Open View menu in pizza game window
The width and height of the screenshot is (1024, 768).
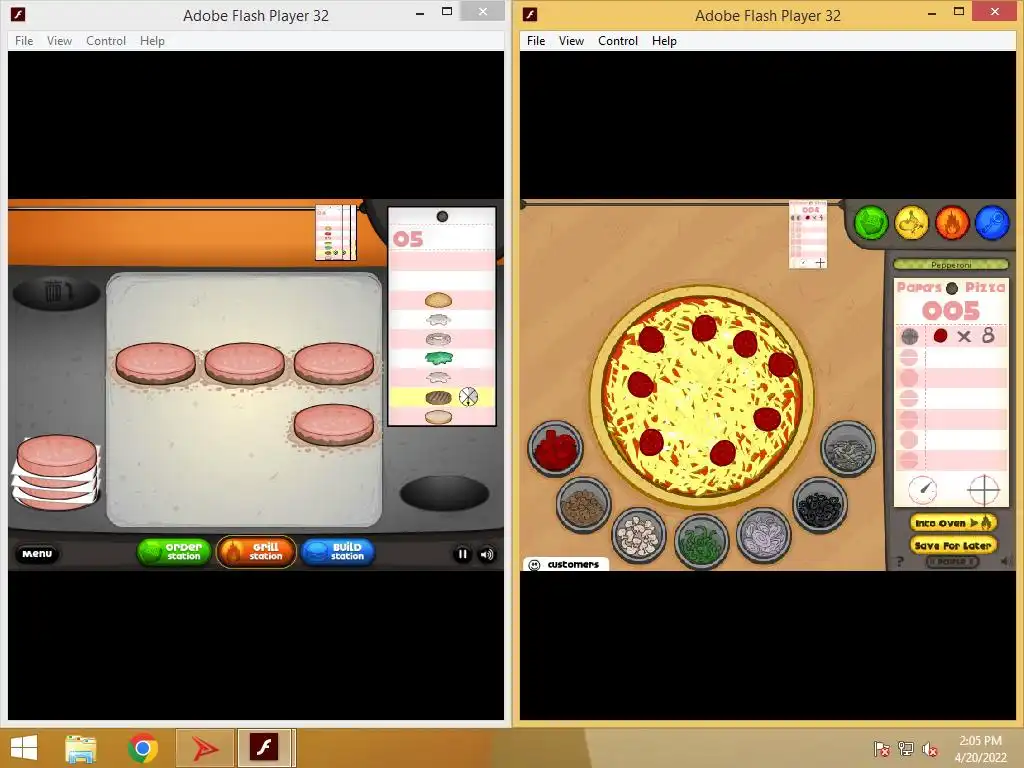coord(571,40)
